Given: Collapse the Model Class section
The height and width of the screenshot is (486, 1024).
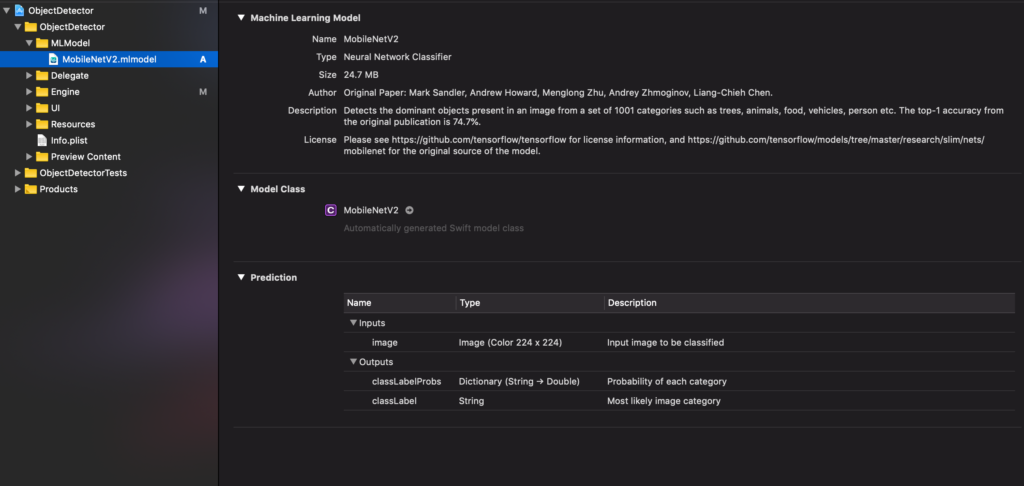Looking at the screenshot, I should (x=241, y=189).
